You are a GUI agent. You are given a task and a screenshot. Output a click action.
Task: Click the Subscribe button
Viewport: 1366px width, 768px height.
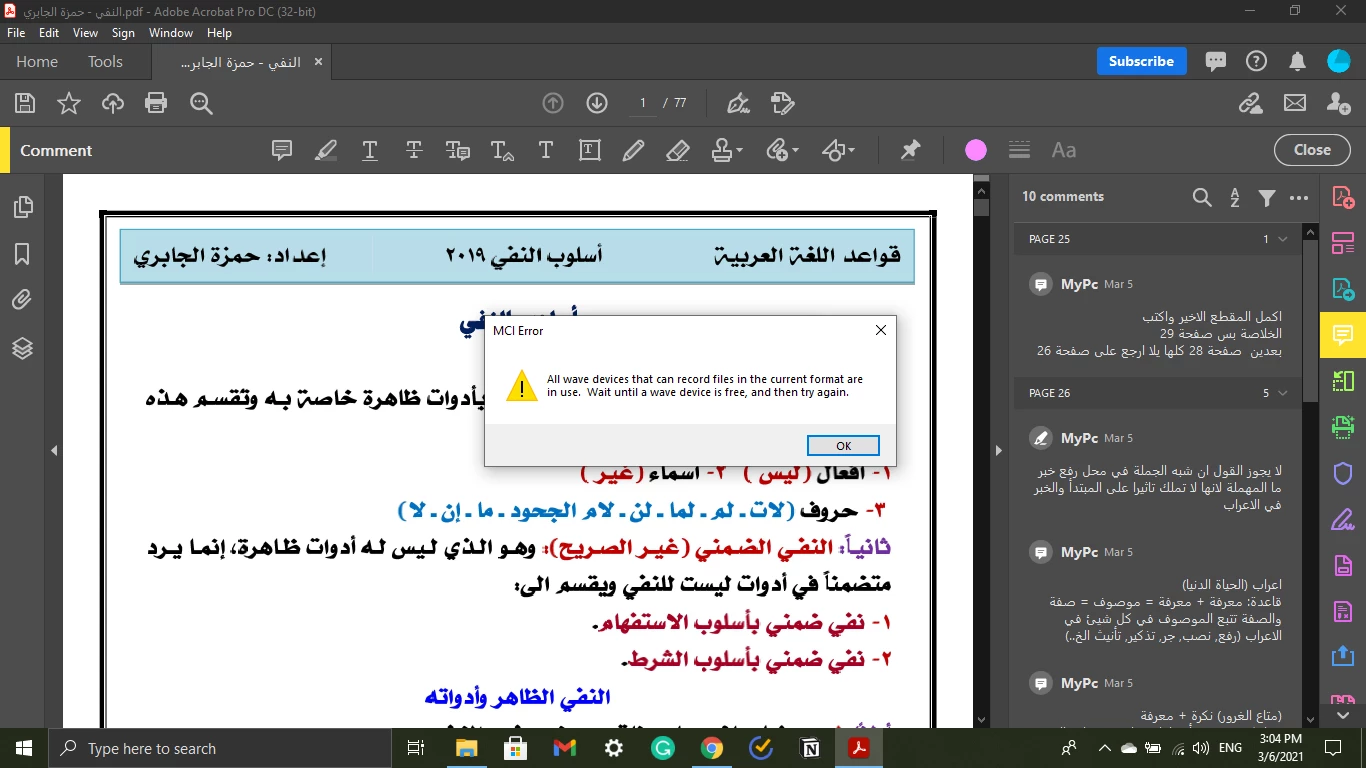pos(1141,61)
